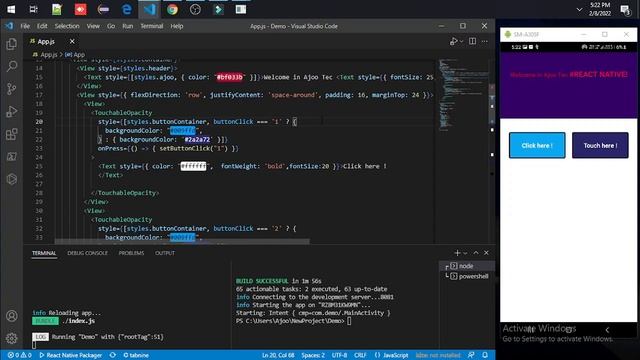Open the Help menu
This screenshot has width=640, height=360.
pos(177,26)
